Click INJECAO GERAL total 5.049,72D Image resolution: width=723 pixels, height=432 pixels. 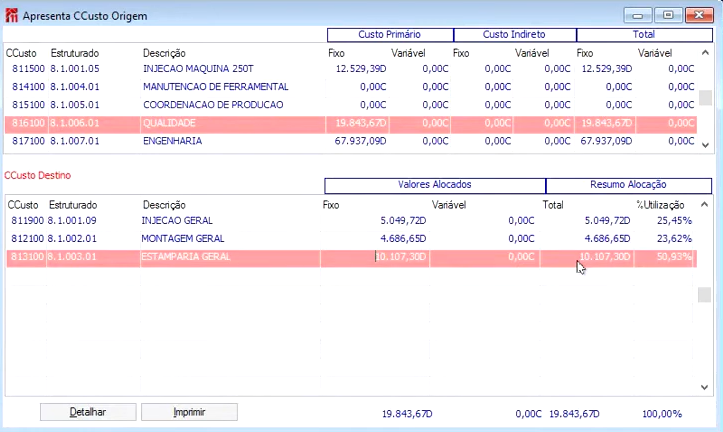click(x=607, y=221)
